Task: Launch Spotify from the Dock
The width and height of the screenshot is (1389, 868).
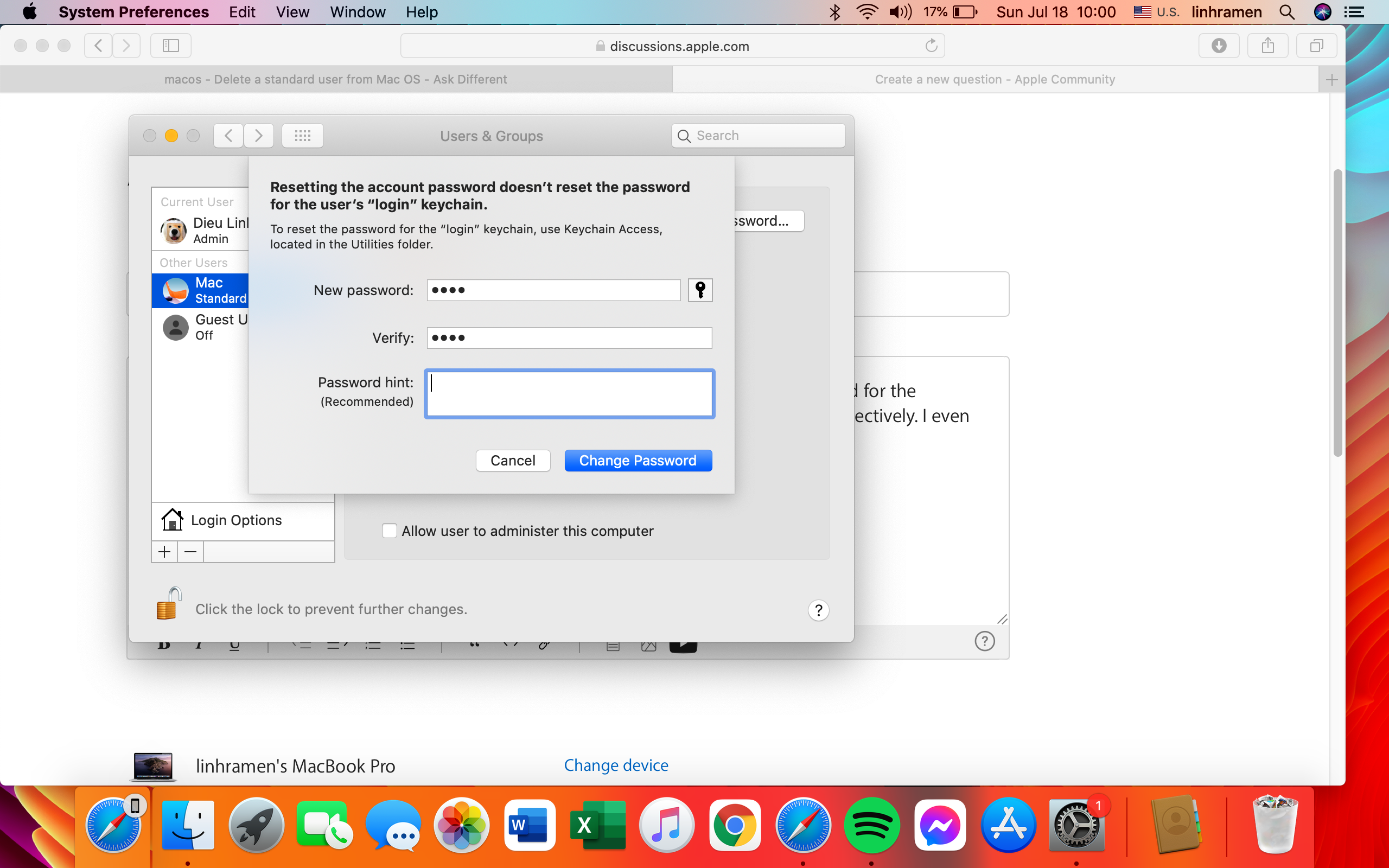Action: coord(871,826)
